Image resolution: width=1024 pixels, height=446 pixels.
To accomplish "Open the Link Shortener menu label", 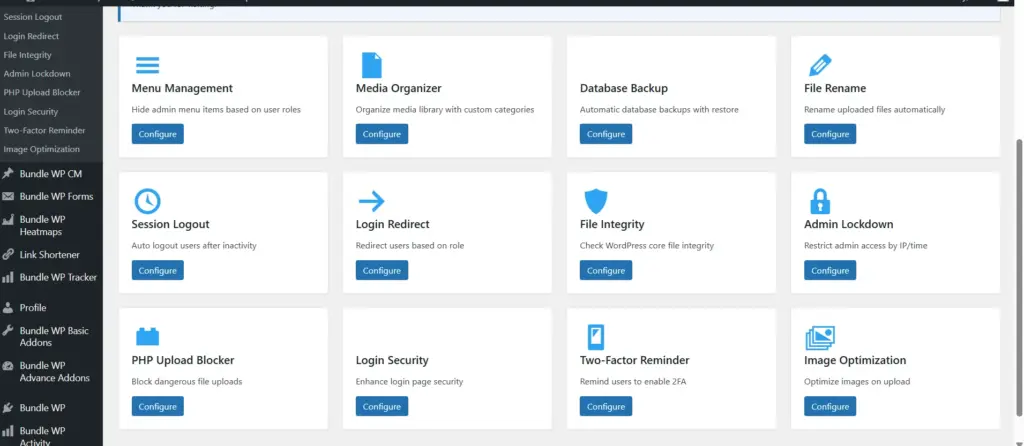I will coord(50,255).
